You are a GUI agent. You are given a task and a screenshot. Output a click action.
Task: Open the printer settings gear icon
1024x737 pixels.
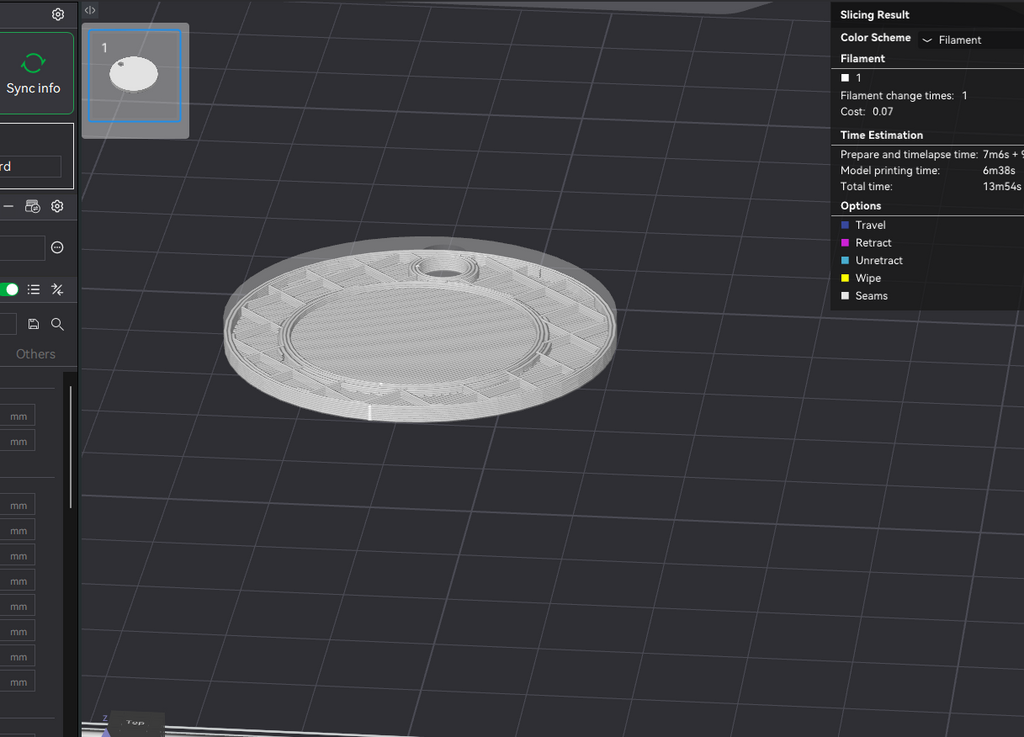pos(57,14)
